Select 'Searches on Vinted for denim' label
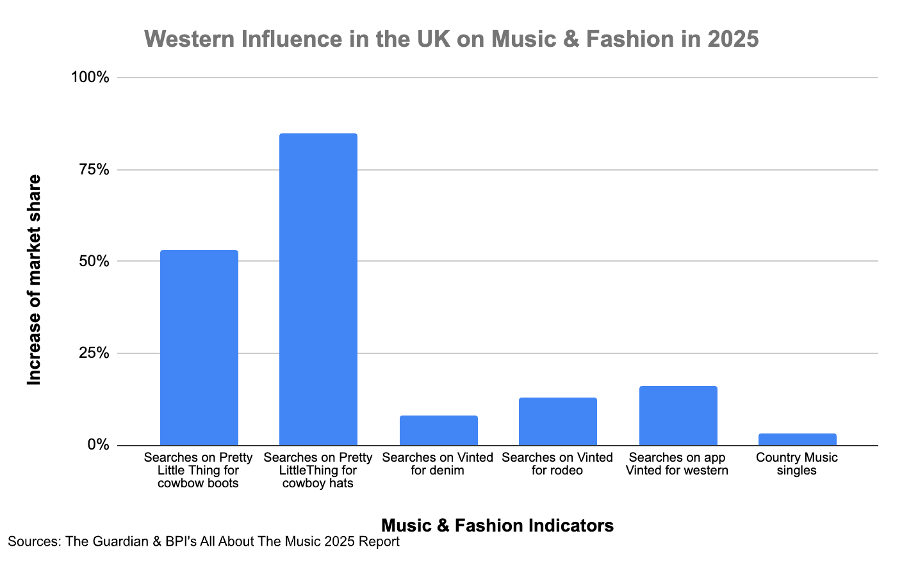 (x=437, y=464)
